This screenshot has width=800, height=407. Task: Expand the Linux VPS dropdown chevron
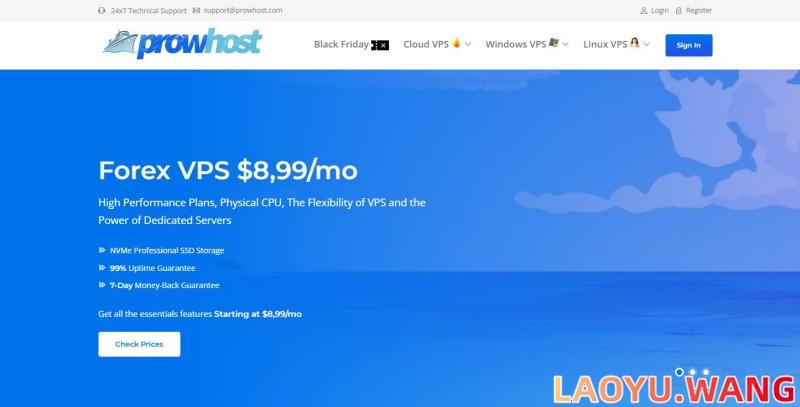(646, 44)
